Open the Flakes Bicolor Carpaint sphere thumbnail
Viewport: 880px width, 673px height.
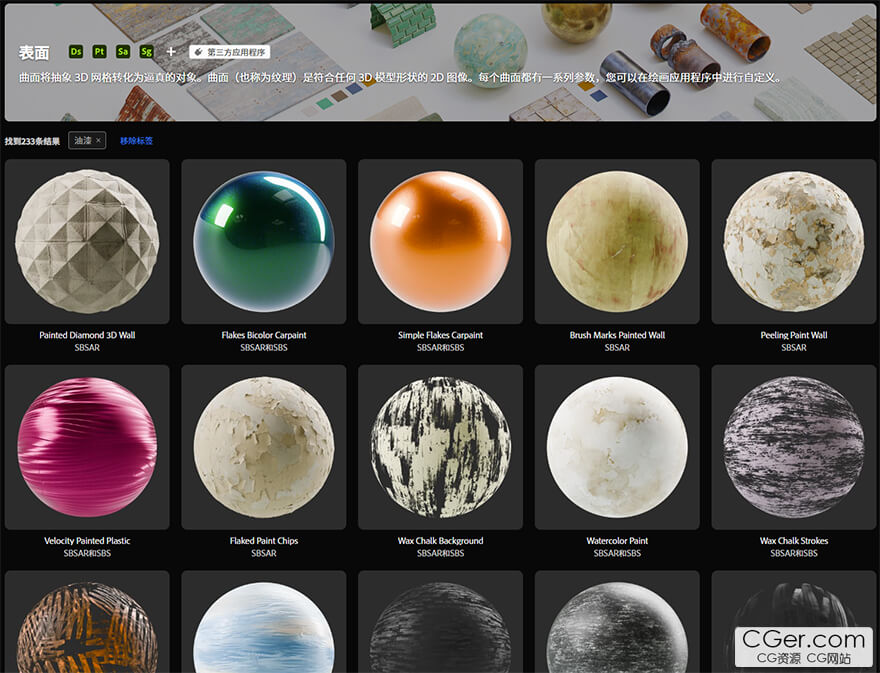pyautogui.click(x=264, y=241)
